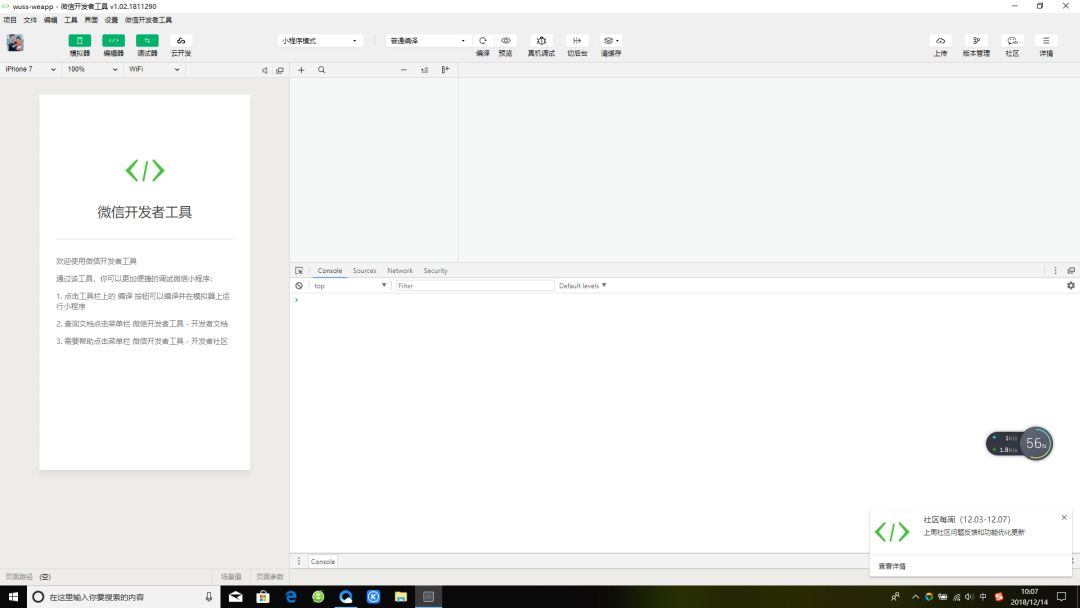
Task: Open File Explorer from taskbar
Action: 401,597
